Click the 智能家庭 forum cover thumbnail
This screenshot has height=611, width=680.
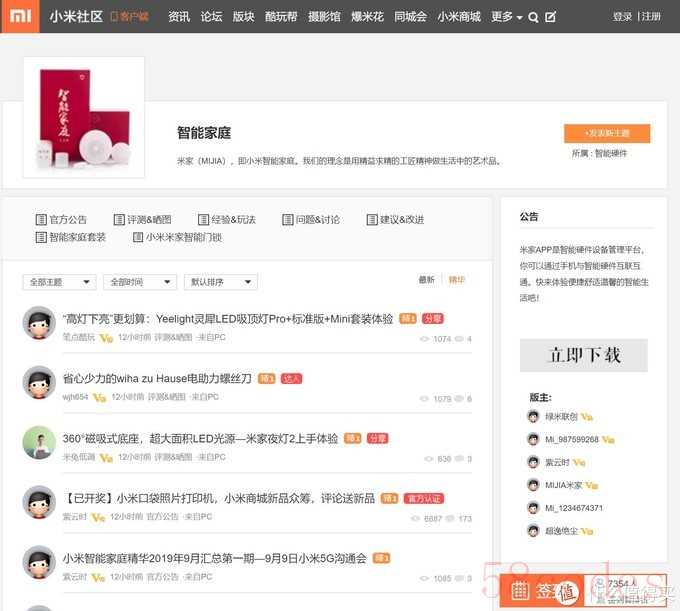point(84,117)
